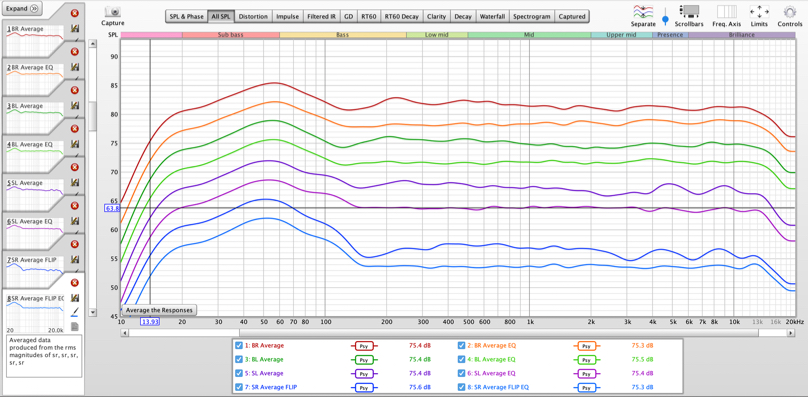Screen dimensions: 808x397
Task: Uncheck the 5: SL Average trace
Action: [239, 373]
